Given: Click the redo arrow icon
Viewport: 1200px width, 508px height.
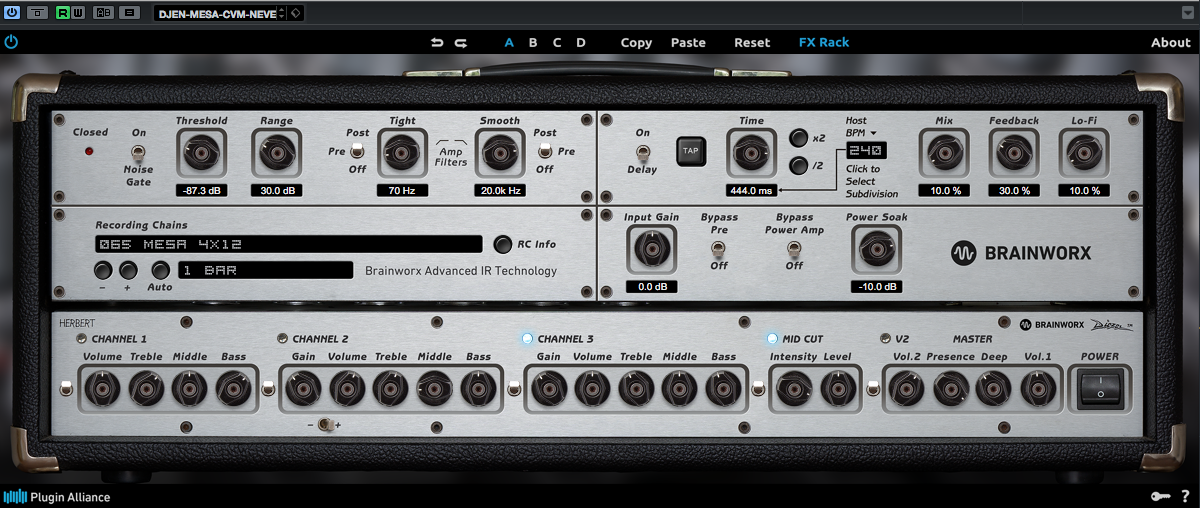Looking at the screenshot, I should pyautogui.click(x=460, y=43).
